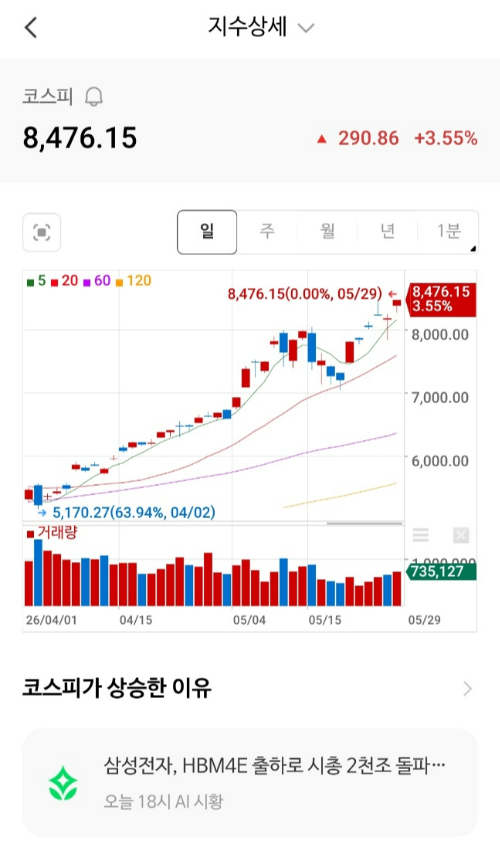Click the 8,000.00 axis label
Screen dimensions: 500x859
(x=440, y=334)
